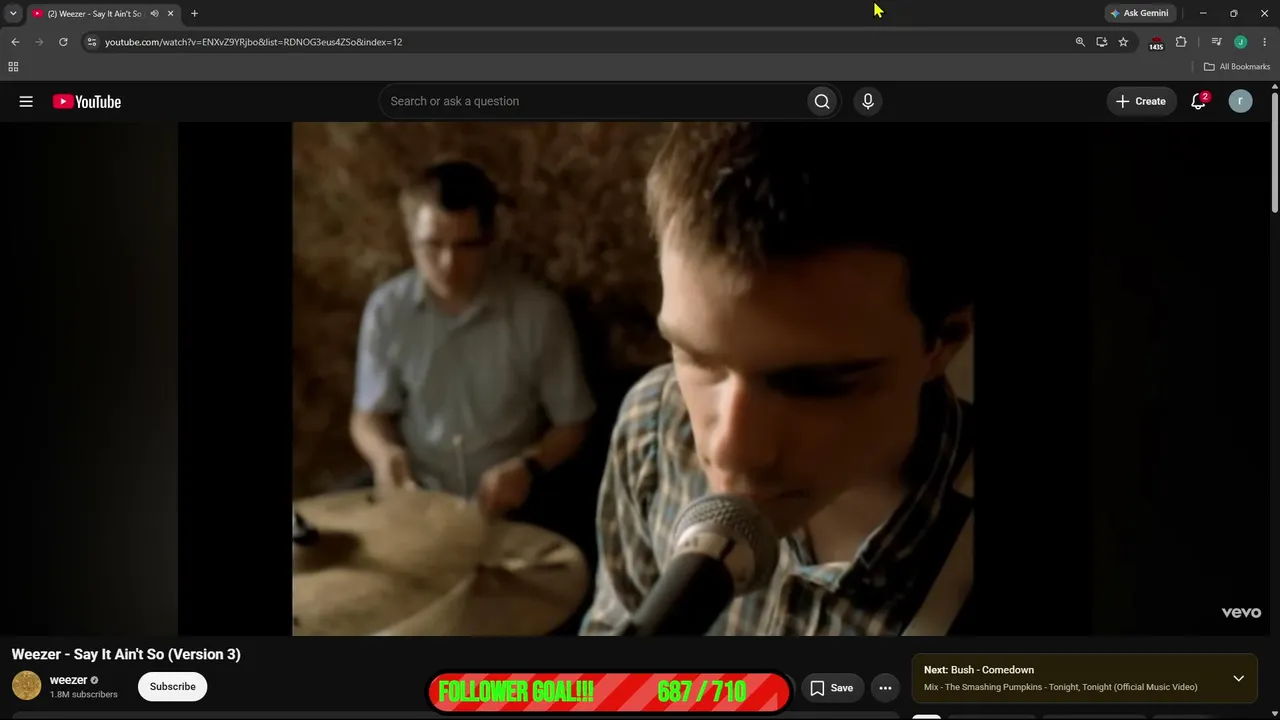Image resolution: width=1280 pixels, height=720 pixels.
Task: Click the page vertical scrollbar
Action: coord(1275,150)
